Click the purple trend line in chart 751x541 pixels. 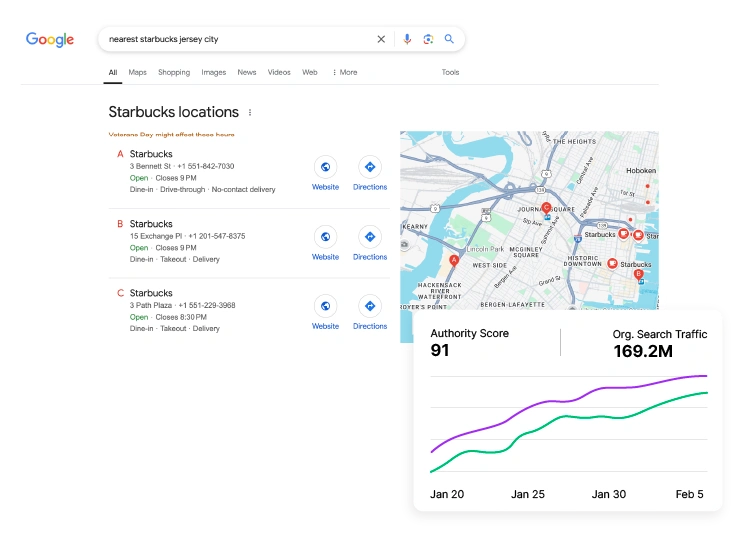pos(569,400)
